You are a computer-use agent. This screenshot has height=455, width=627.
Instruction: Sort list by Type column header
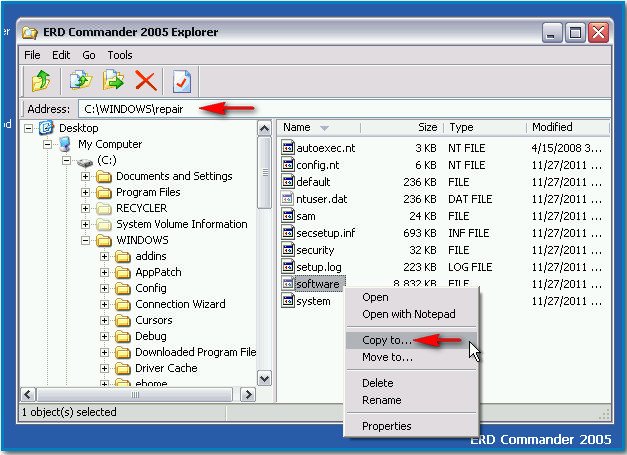pyautogui.click(x=485, y=127)
